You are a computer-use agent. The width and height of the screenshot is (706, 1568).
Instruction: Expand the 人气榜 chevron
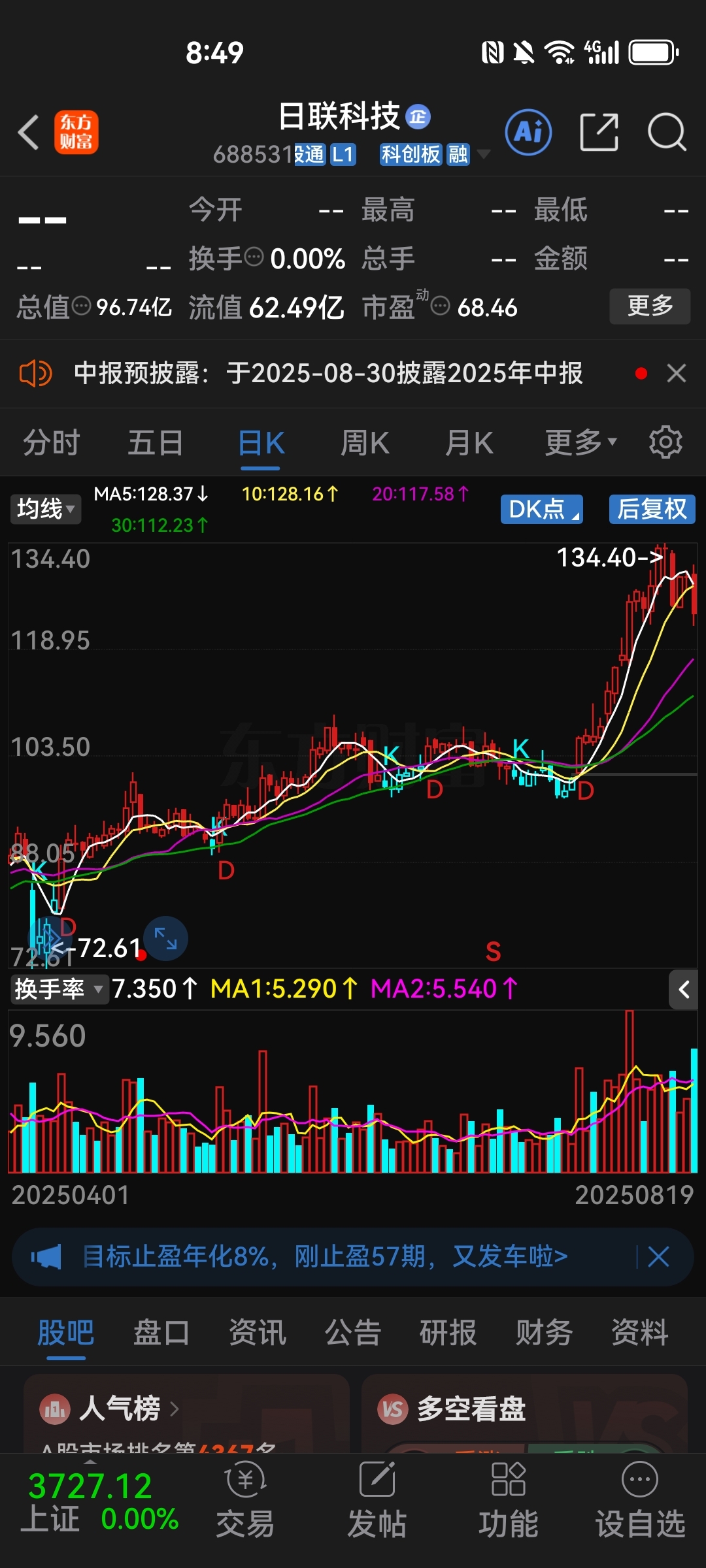tap(175, 1409)
